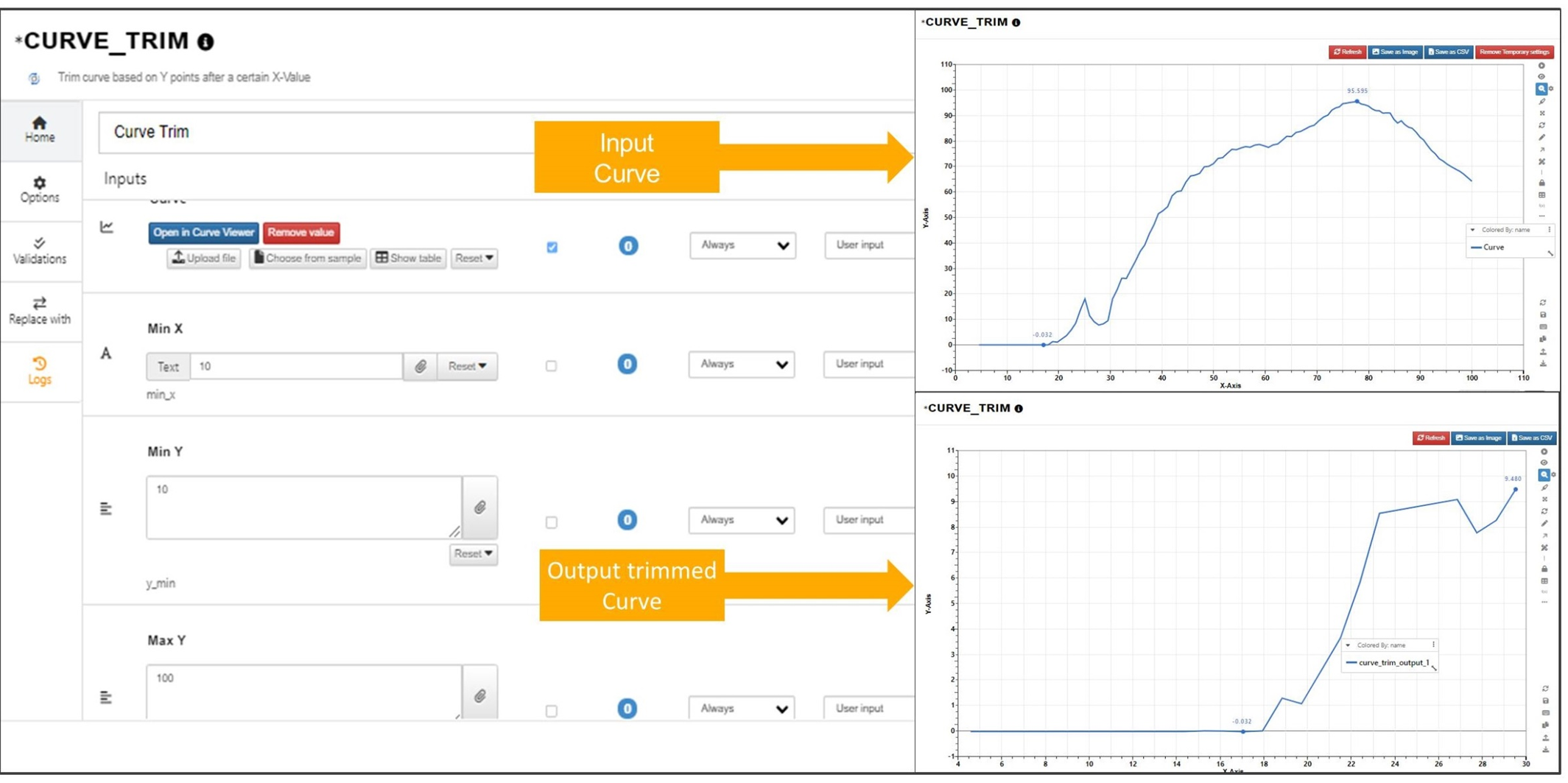1568x783 pixels.
Task: Click the blue Curve legend entry in input chart
Action: click(x=1488, y=247)
